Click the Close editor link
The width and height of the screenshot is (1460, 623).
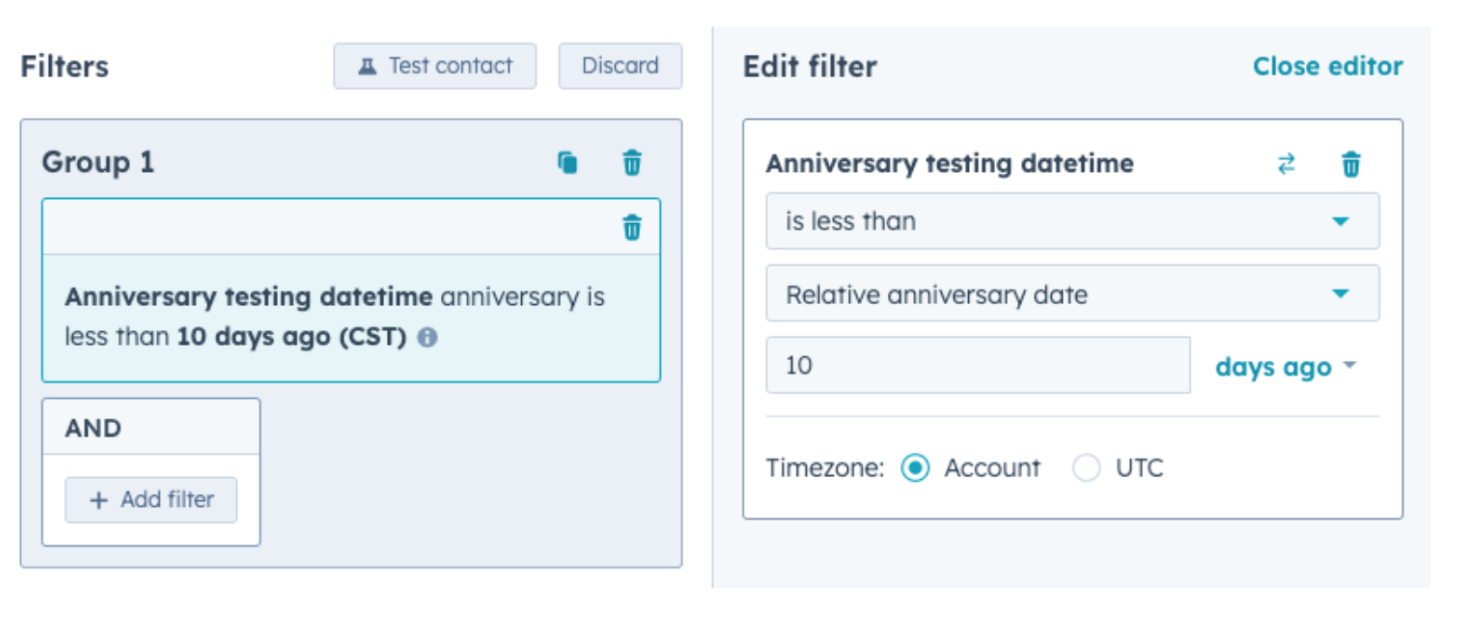point(1327,67)
